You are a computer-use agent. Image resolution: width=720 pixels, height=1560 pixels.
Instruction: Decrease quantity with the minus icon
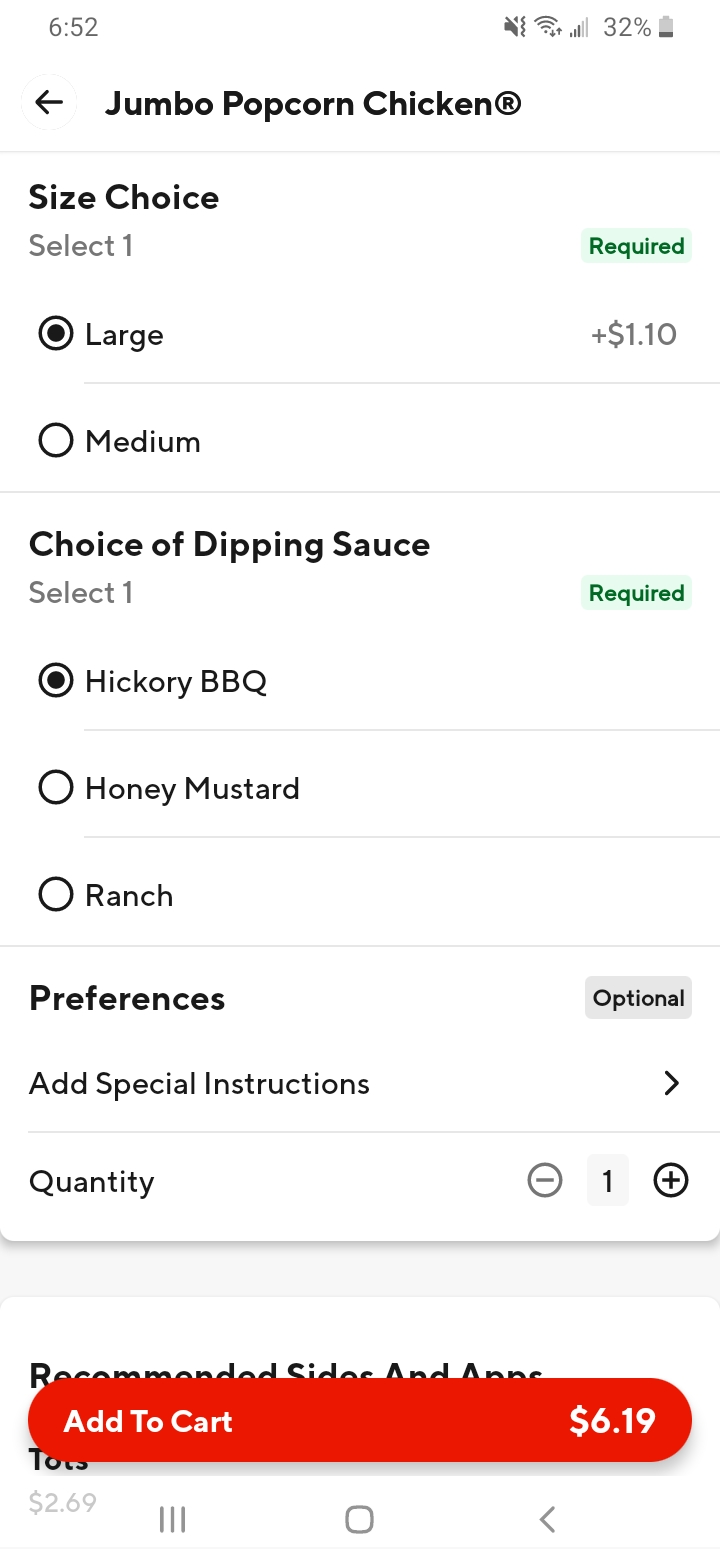(x=545, y=1181)
